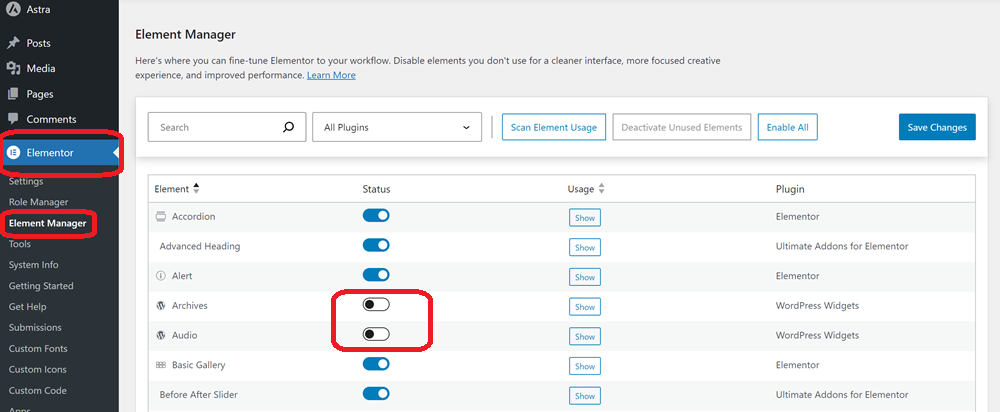Click 'Ultimate Addons for Elementor' in Advanced Heading row

(x=842, y=246)
